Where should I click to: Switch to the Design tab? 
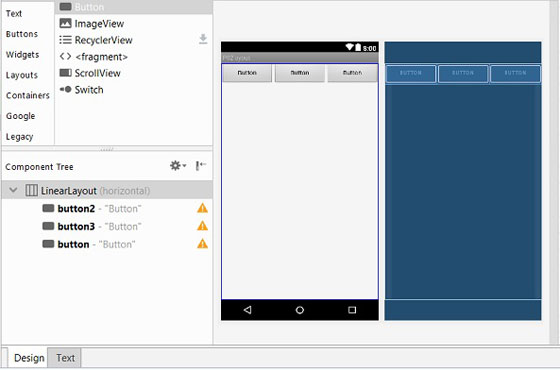[x=29, y=358]
